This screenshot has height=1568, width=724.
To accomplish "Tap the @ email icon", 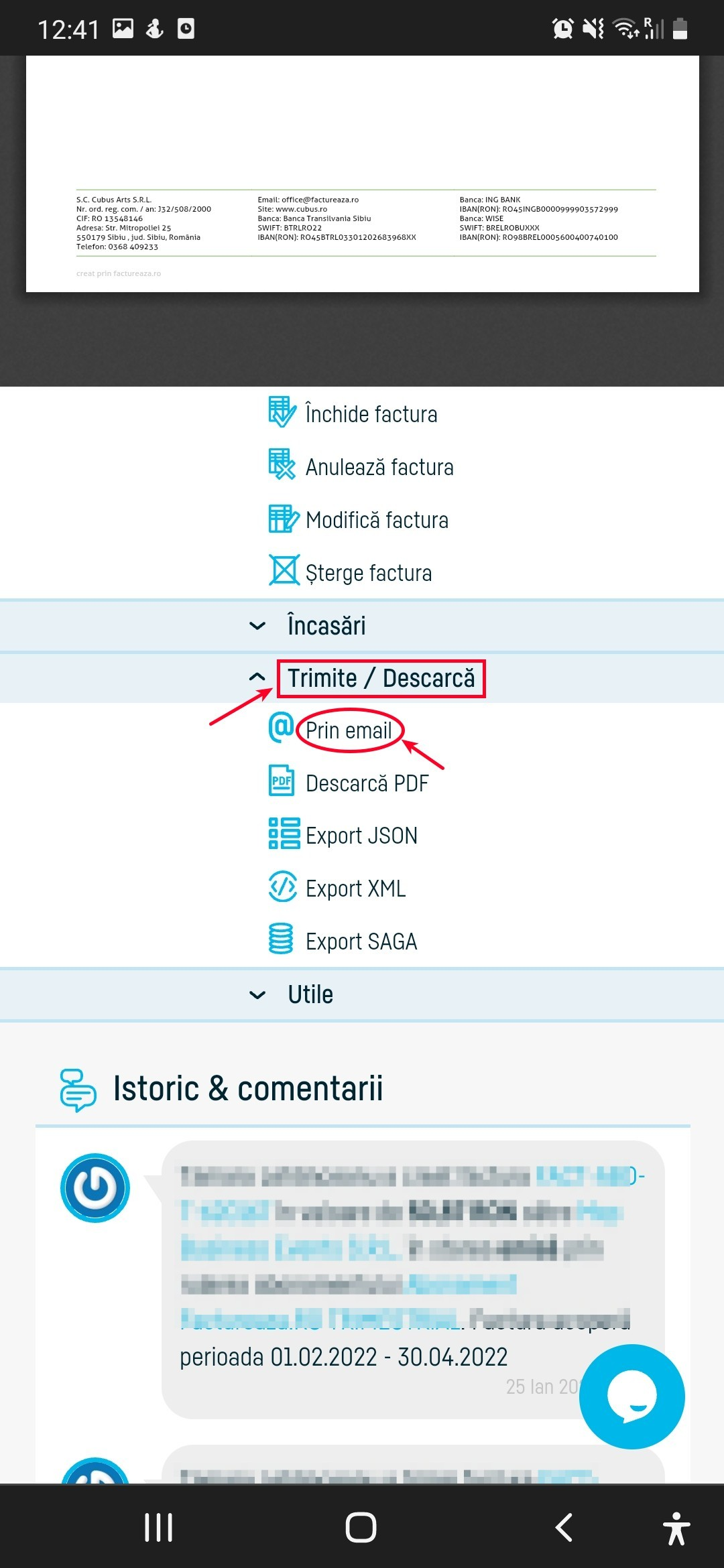I will click(282, 727).
